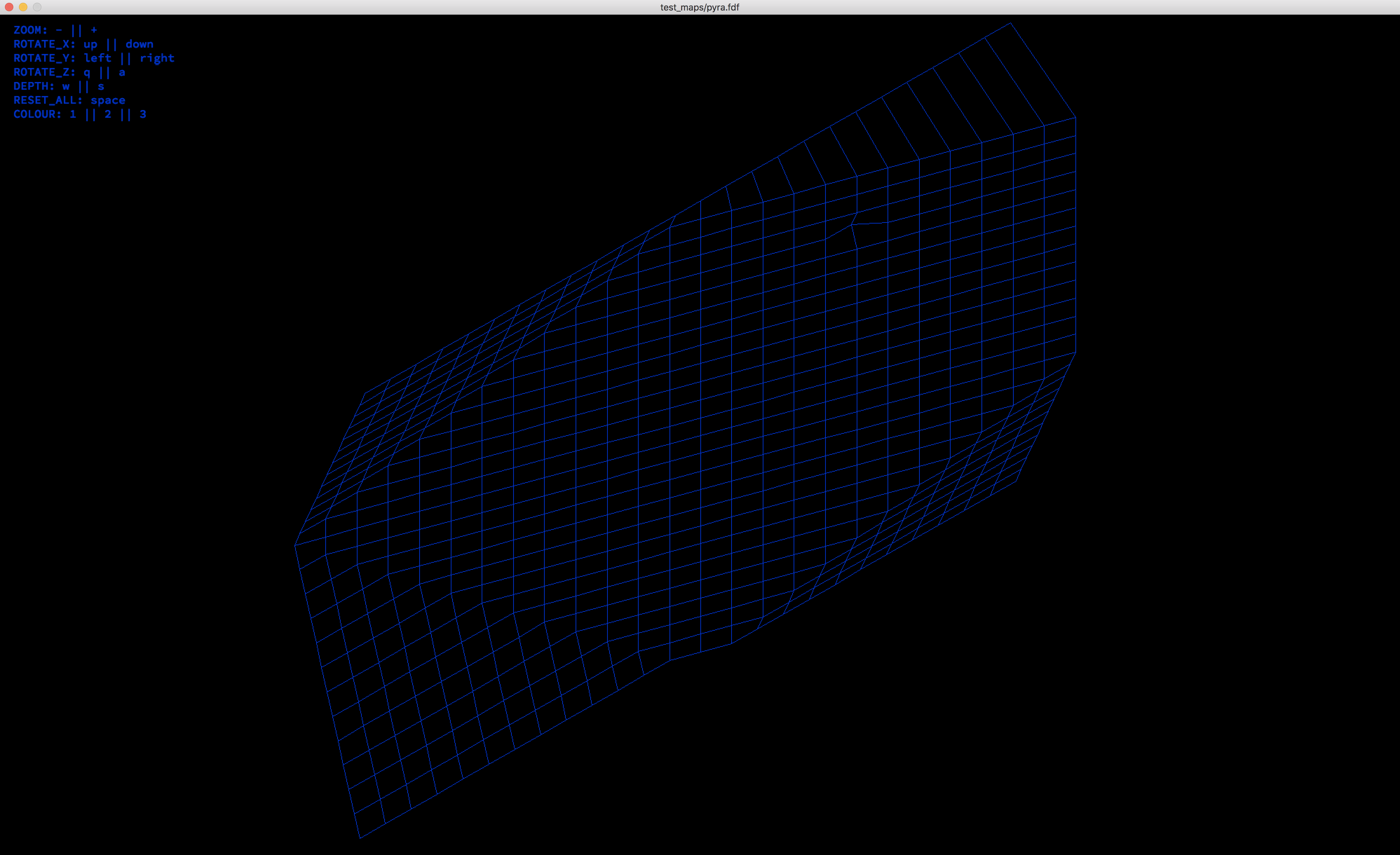This screenshot has width=1400, height=855.
Task: Click the topmost corner vertex of the wireframe
Action: click(x=1010, y=23)
